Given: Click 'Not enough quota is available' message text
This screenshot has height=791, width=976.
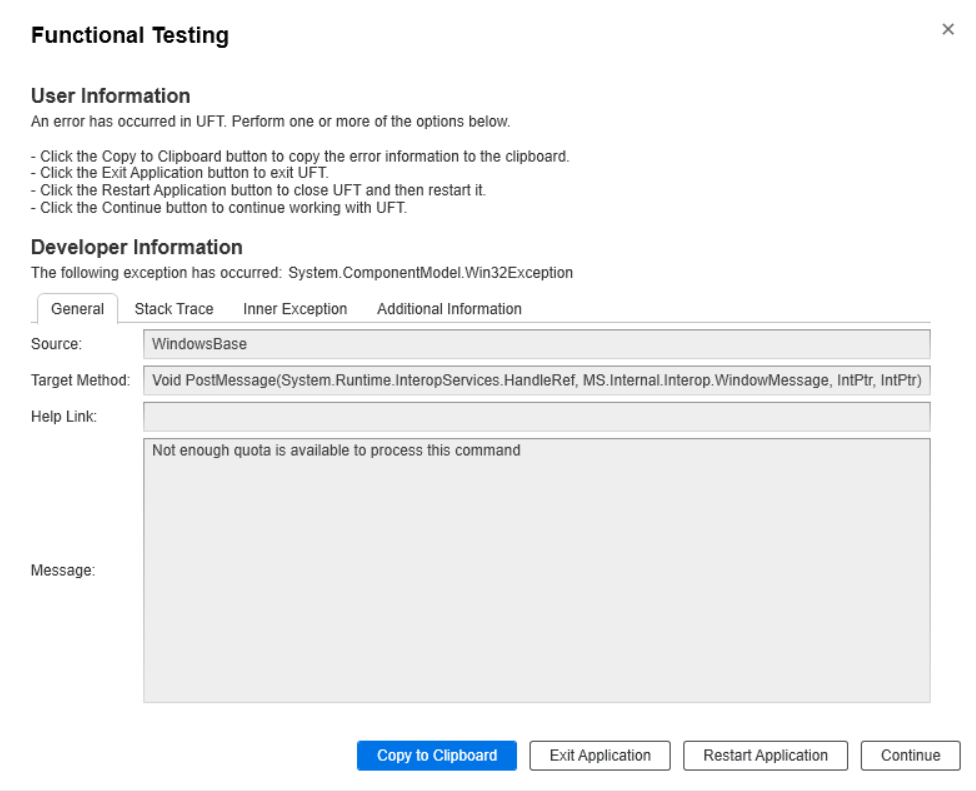Looking at the screenshot, I should [x=336, y=450].
